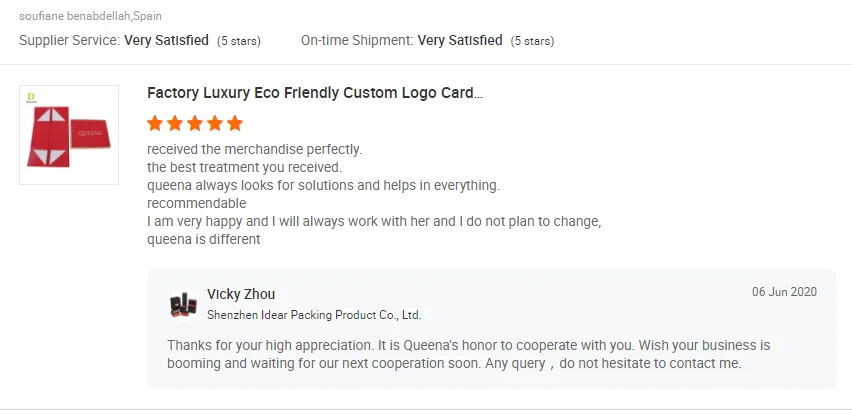
Task: Click the On-time Shipment Very Satisfied rating
Action: coord(459,41)
